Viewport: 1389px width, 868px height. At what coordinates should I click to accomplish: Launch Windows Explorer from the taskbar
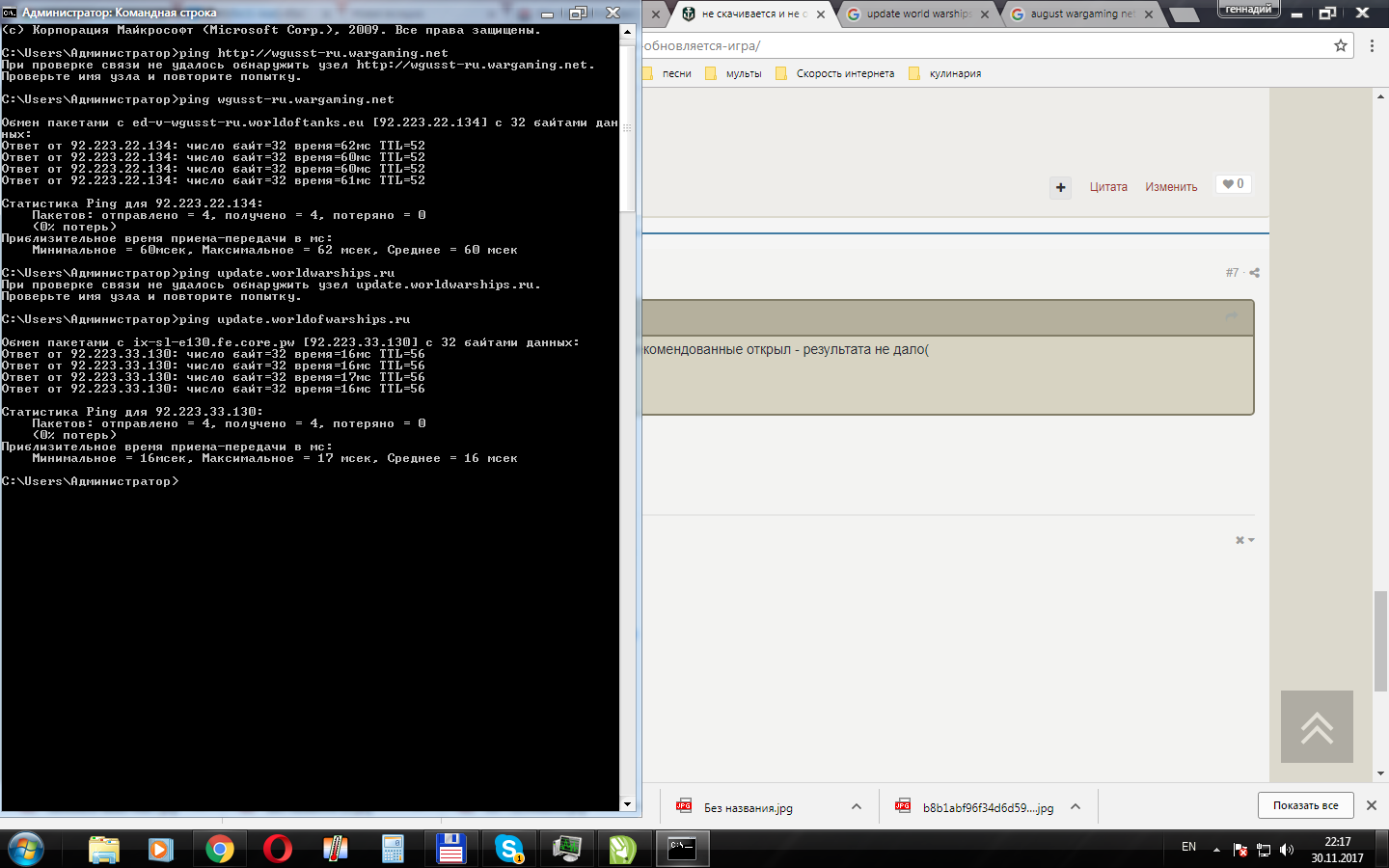104,850
